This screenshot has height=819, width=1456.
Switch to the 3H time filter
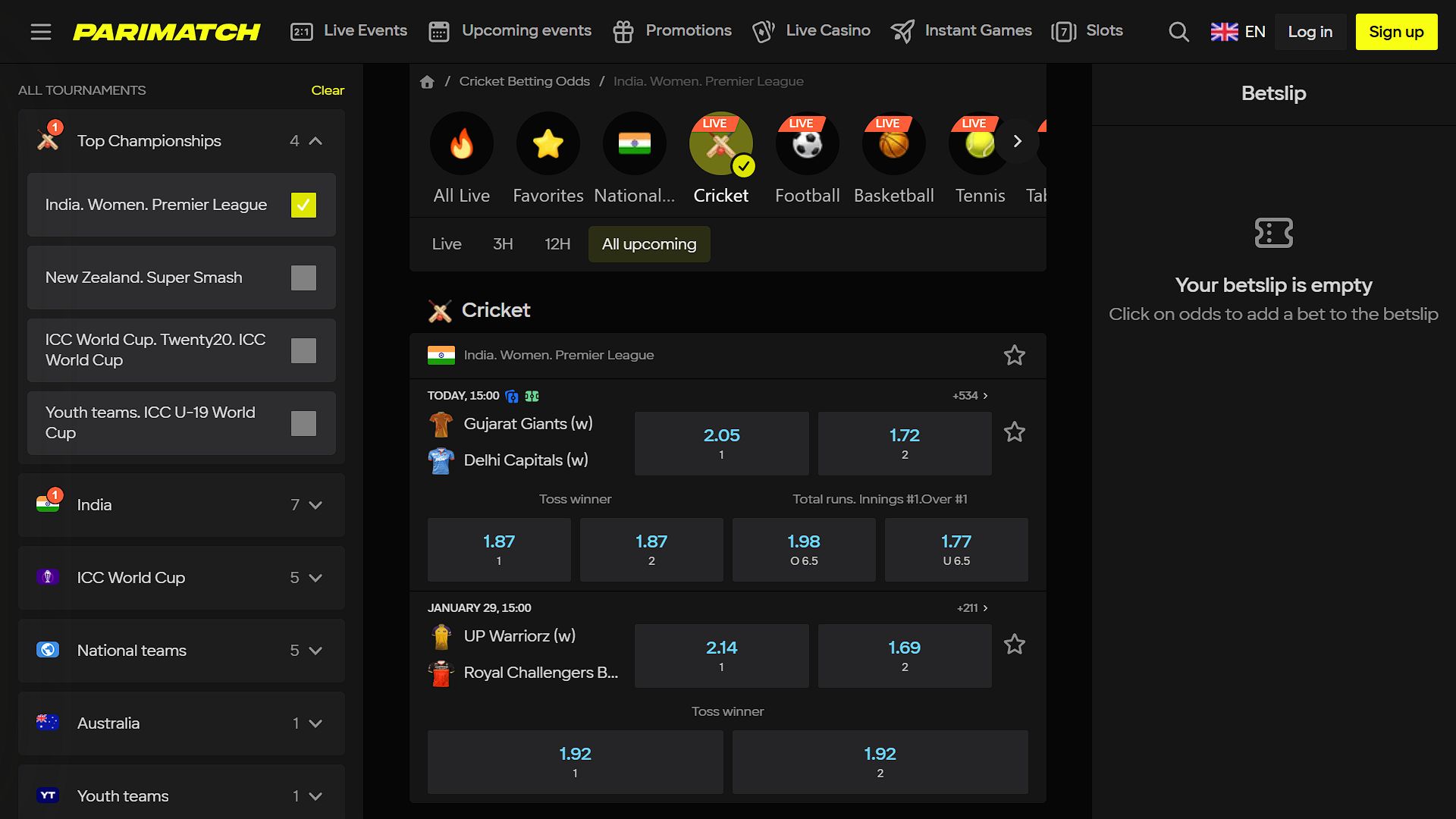[503, 244]
